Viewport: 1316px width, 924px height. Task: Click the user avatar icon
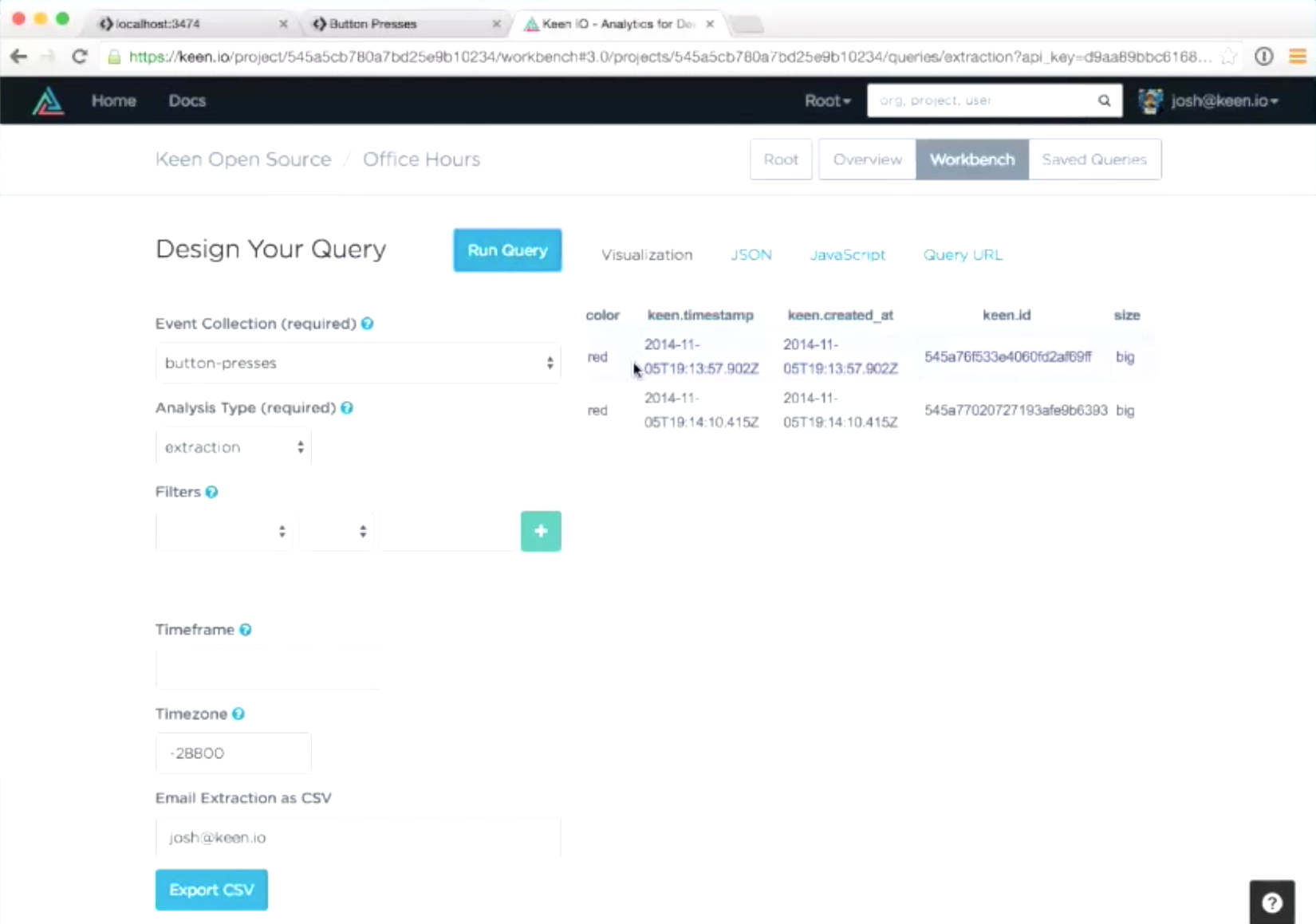click(x=1150, y=101)
